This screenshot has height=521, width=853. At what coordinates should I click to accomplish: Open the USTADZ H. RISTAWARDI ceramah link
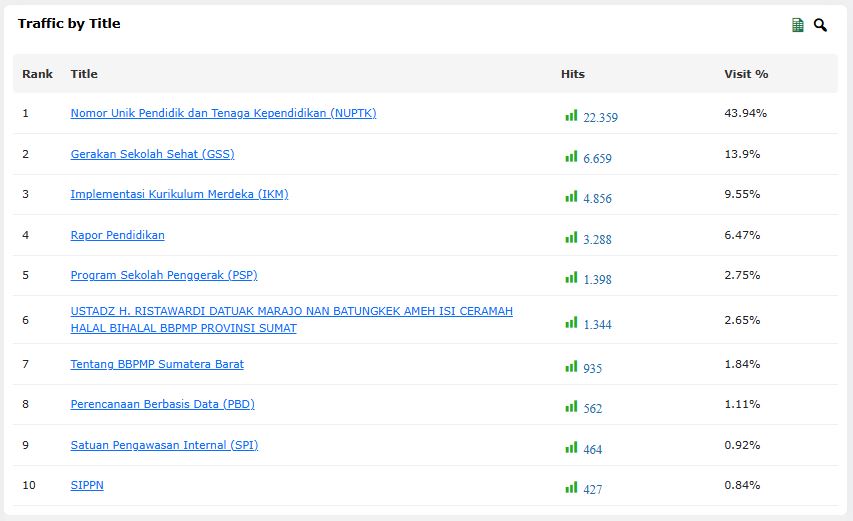click(291, 312)
